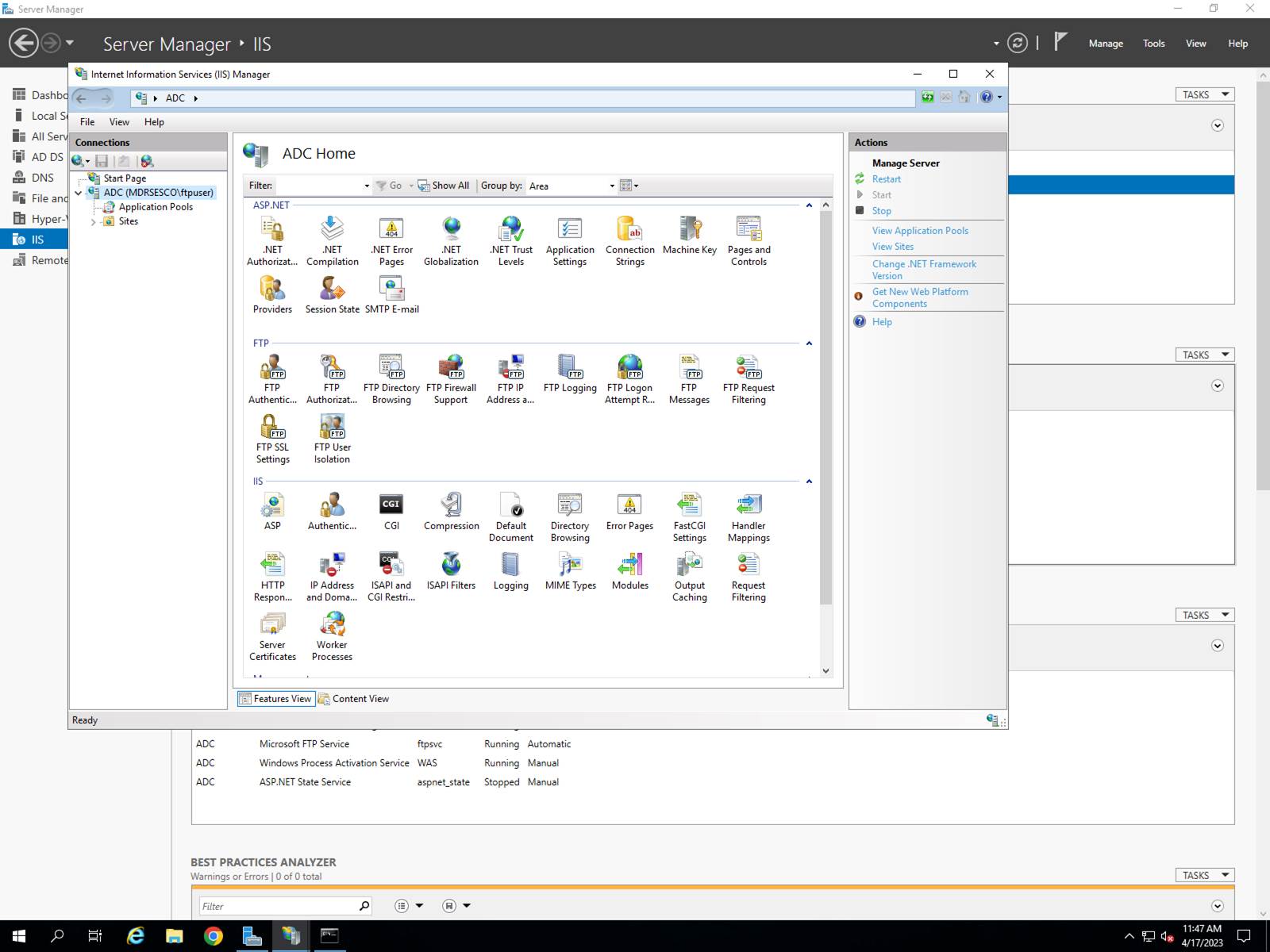Click Change .NET Framework Version link
This screenshot has width=1270, height=952.
(x=924, y=270)
